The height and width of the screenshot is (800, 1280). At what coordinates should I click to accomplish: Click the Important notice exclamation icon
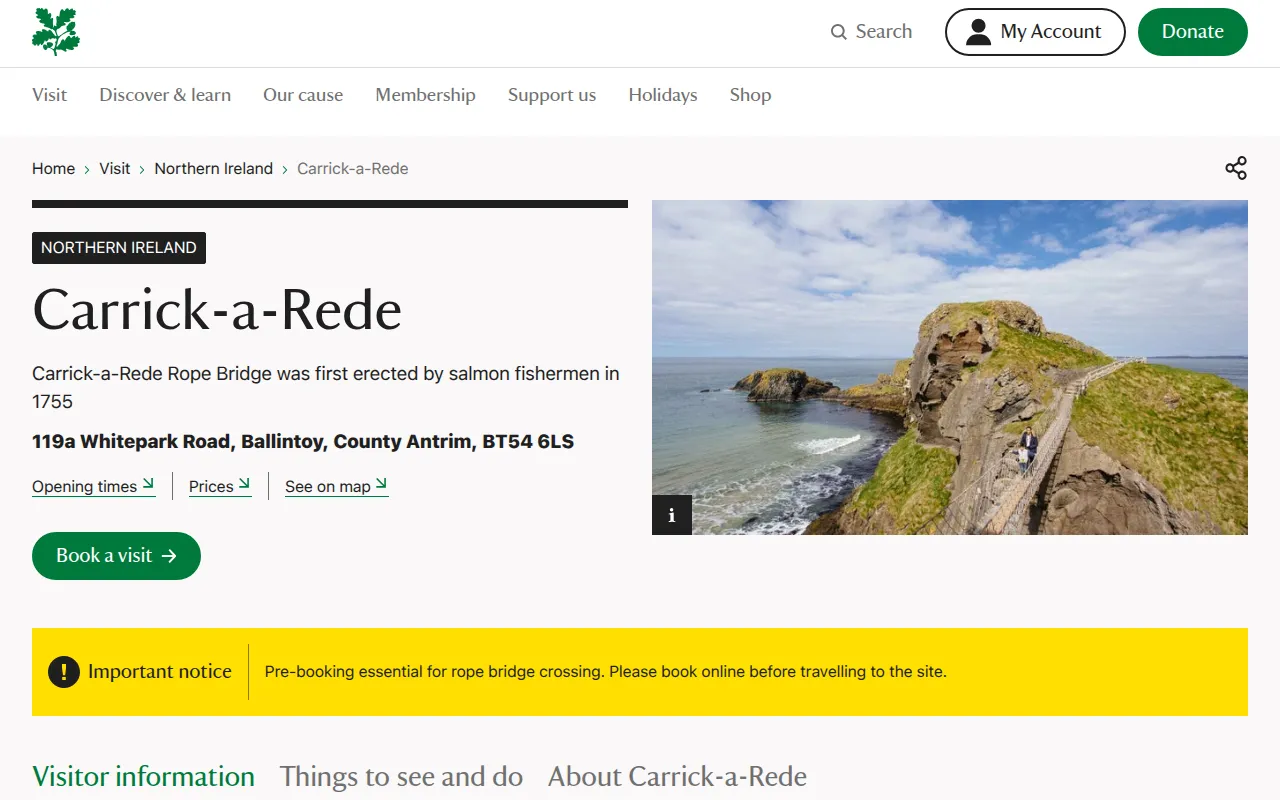coord(64,672)
